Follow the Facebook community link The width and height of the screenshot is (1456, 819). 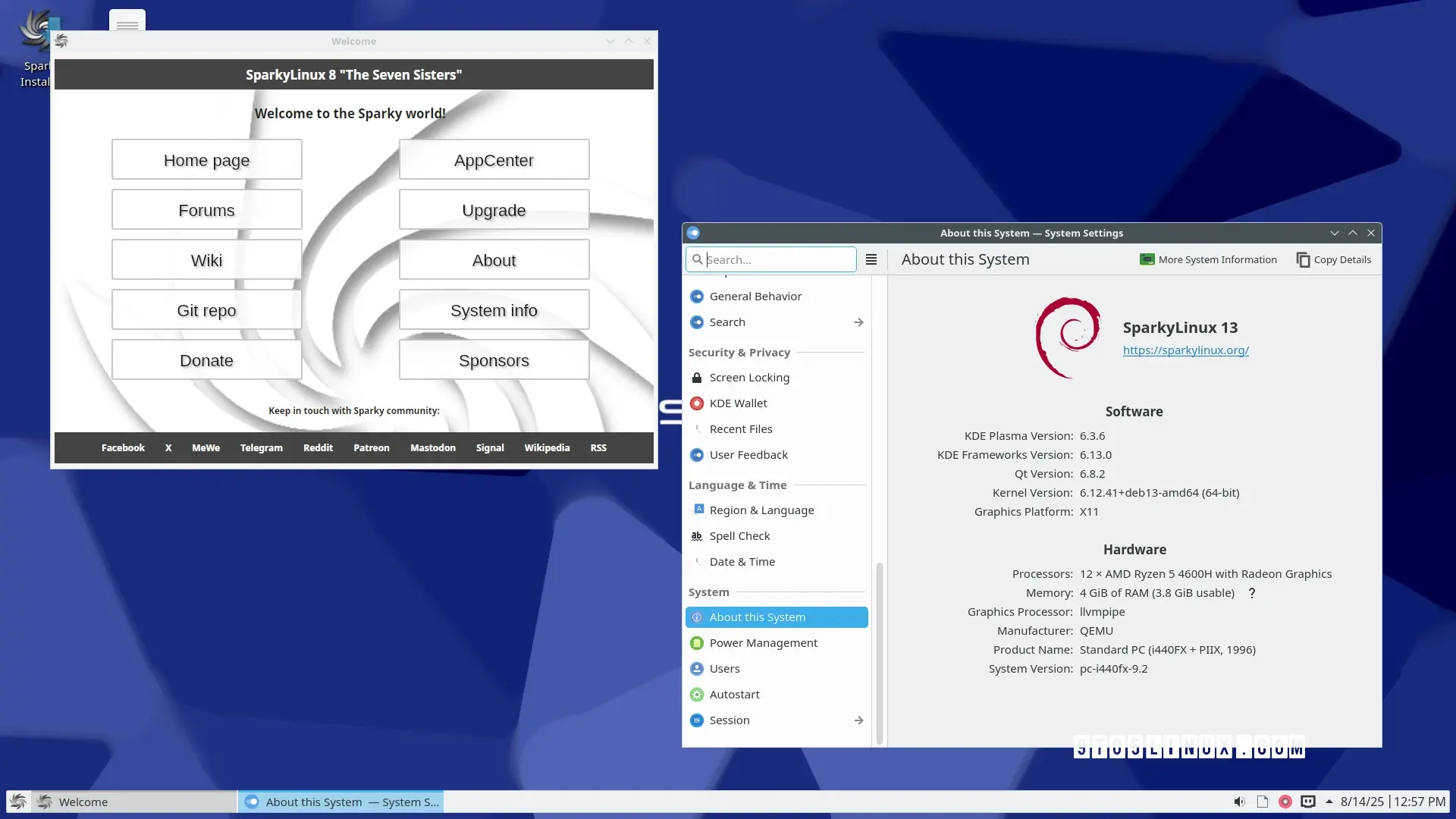(x=123, y=448)
